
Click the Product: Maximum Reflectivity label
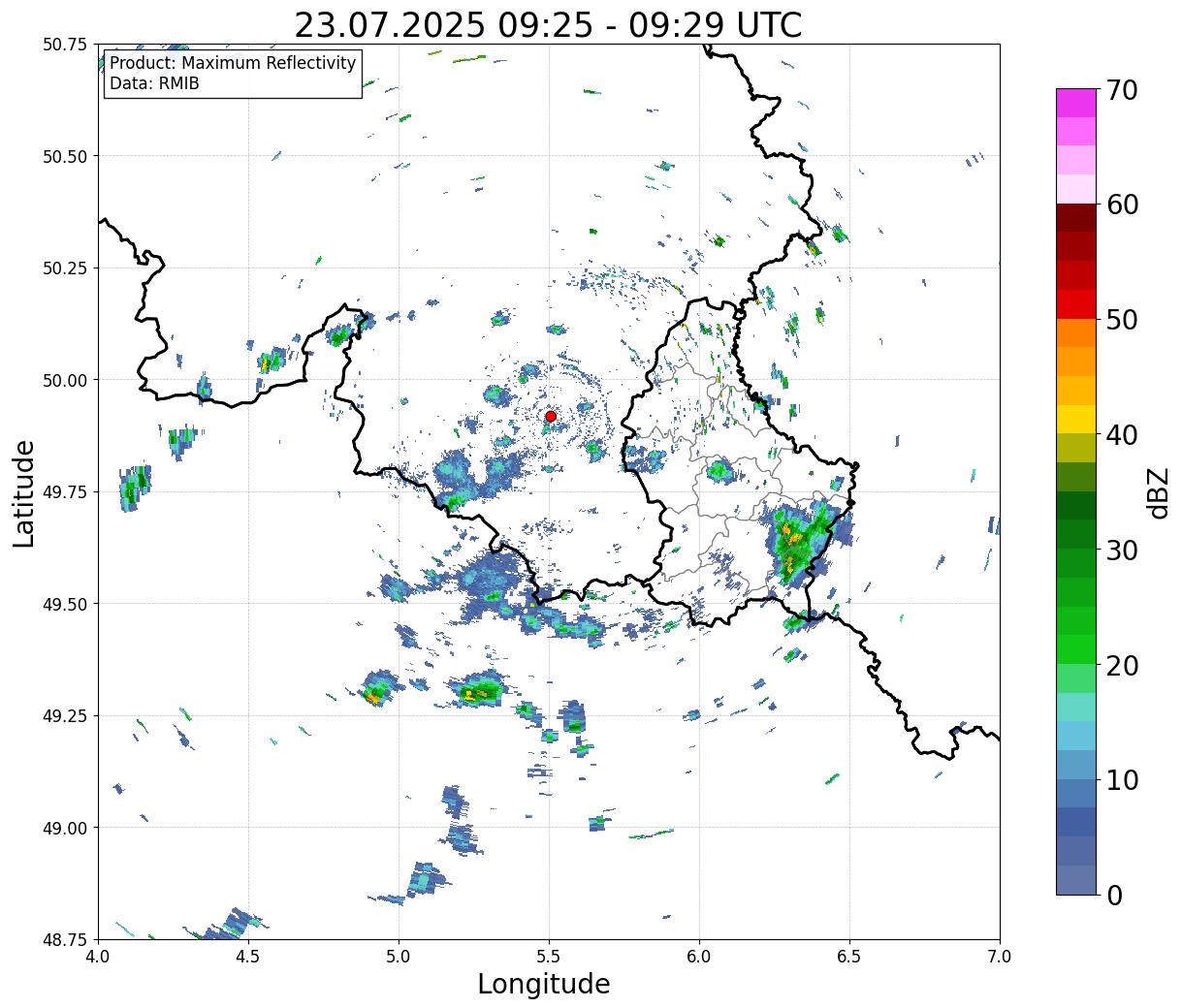tap(233, 63)
